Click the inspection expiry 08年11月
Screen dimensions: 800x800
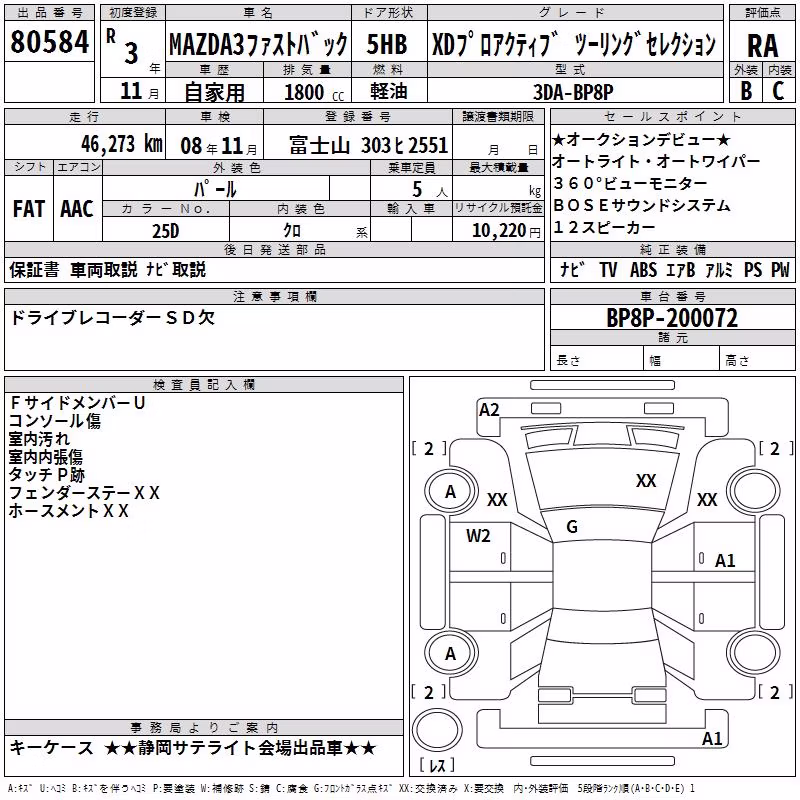click(219, 146)
